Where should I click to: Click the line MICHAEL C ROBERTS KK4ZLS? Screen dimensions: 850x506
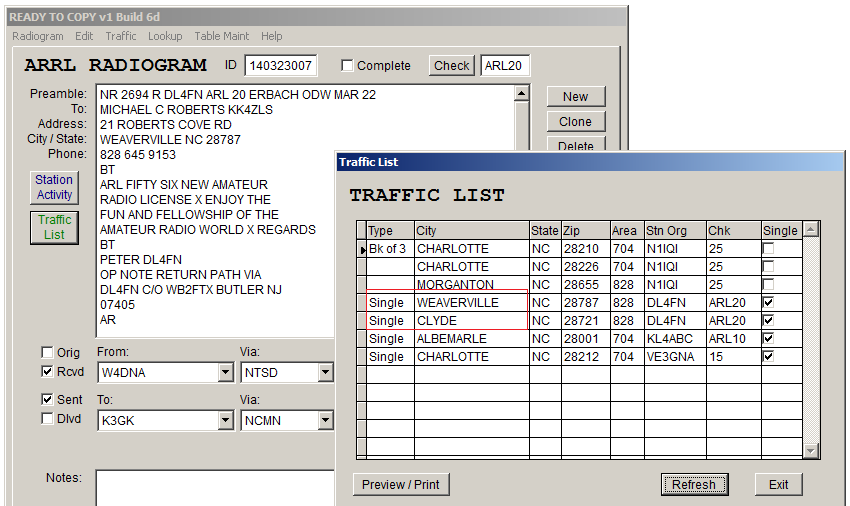(x=186, y=110)
